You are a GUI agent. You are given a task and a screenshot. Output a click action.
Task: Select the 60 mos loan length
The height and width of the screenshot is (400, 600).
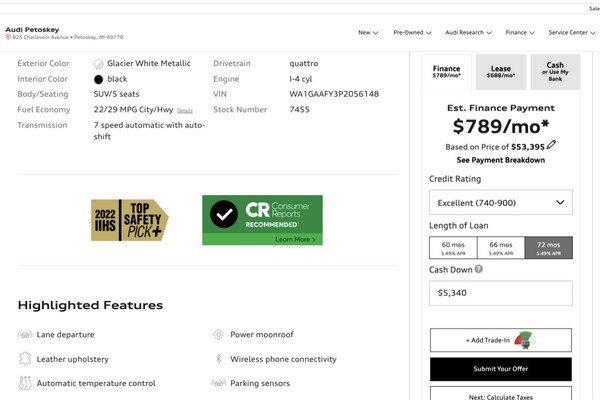tap(454, 248)
